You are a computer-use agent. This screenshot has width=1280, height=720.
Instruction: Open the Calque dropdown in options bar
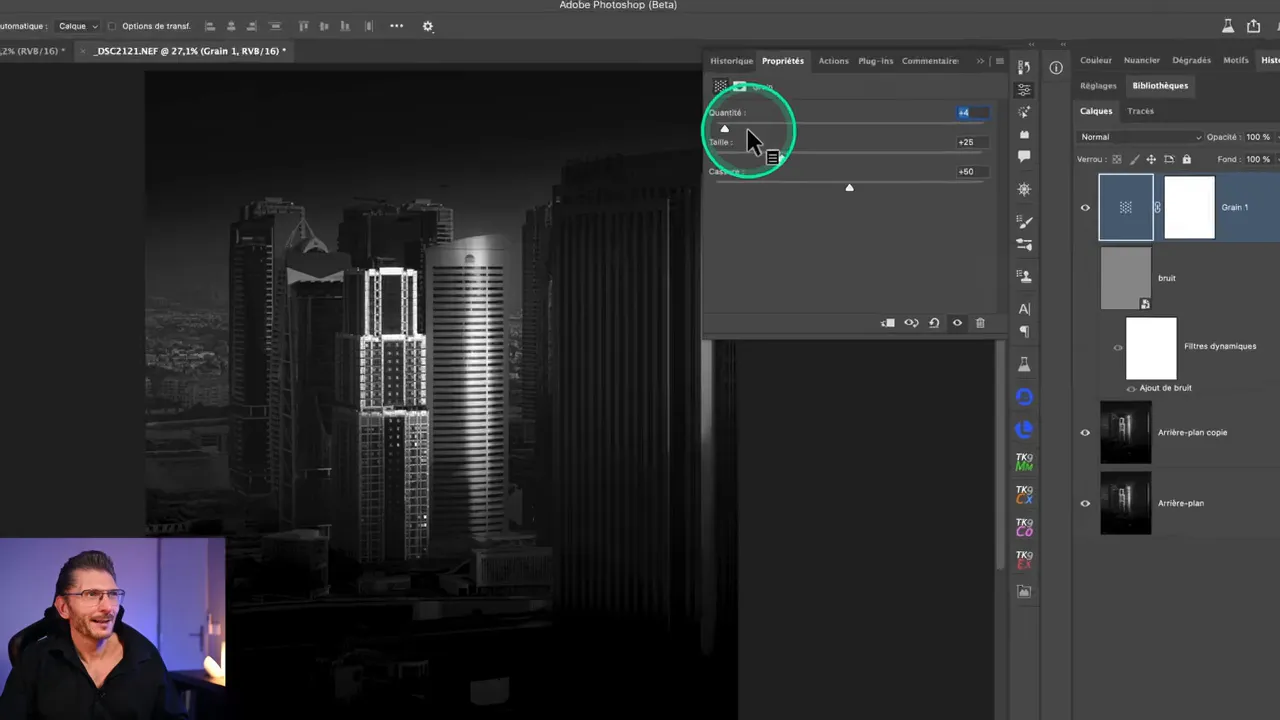coord(78,26)
